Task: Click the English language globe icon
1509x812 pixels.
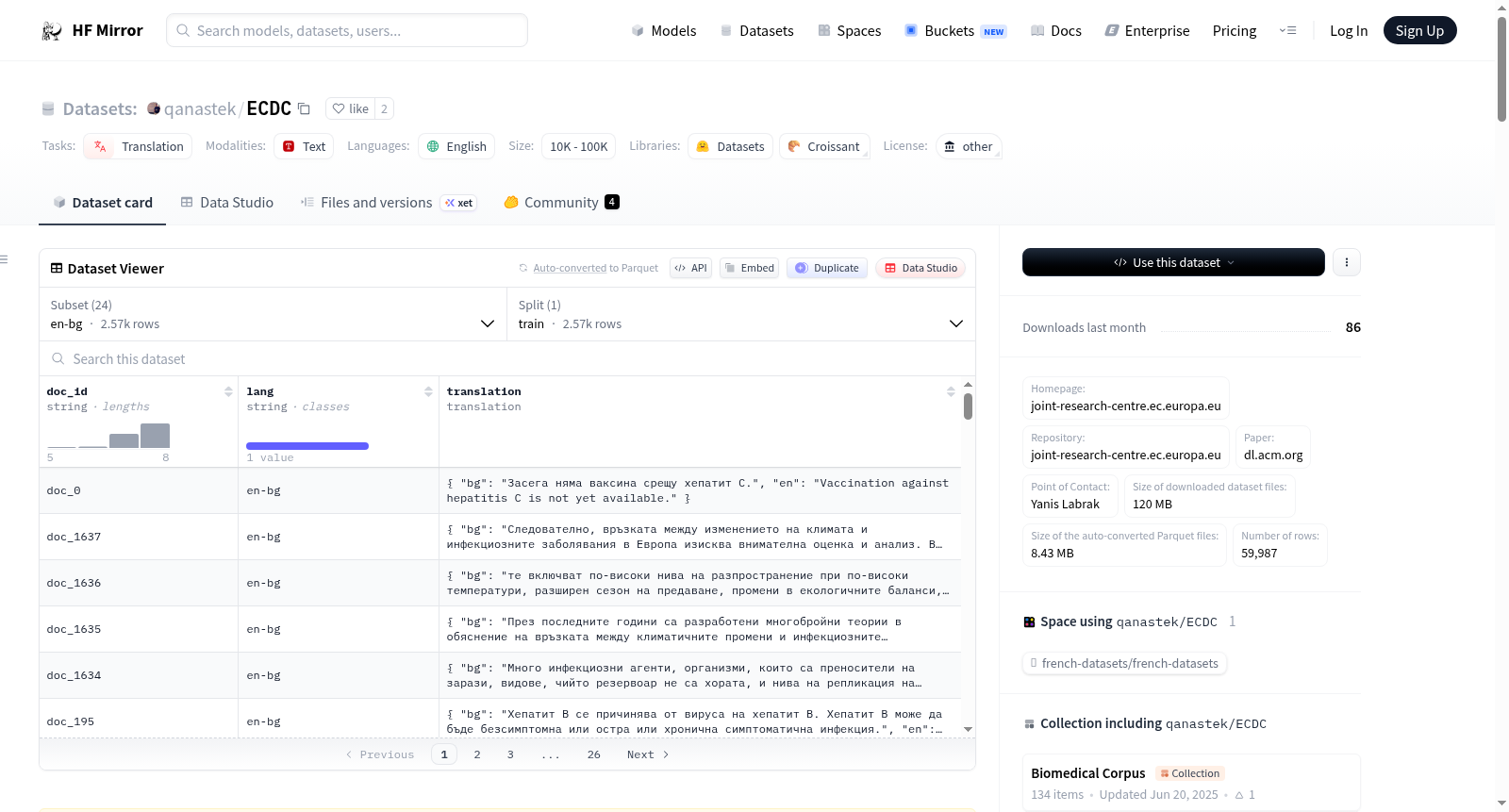Action: (x=433, y=146)
